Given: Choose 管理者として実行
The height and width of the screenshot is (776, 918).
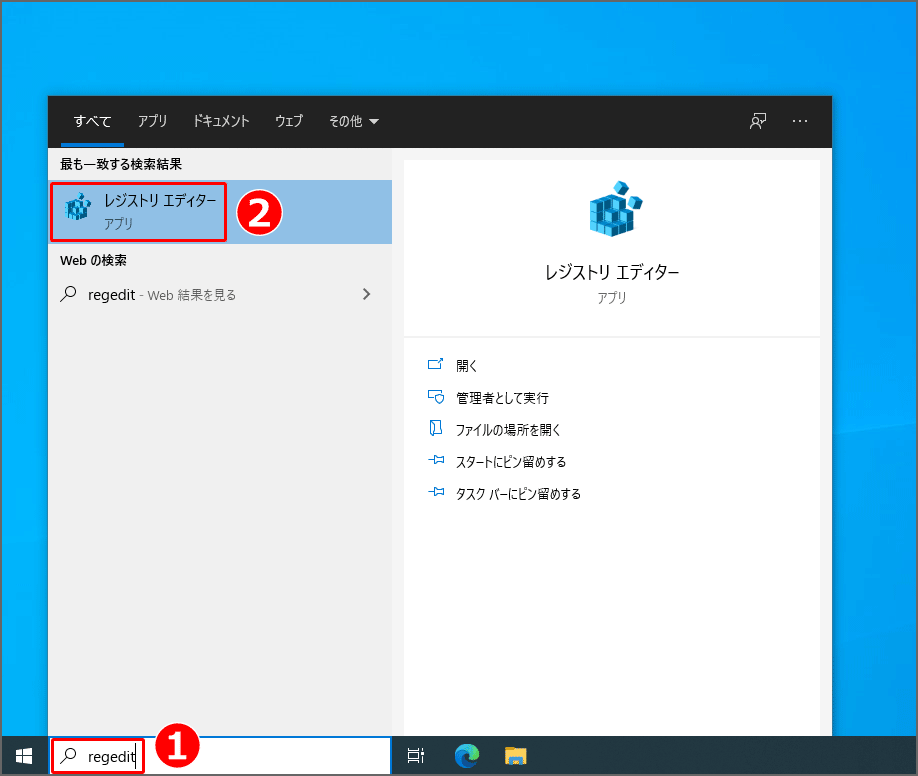Looking at the screenshot, I should pyautogui.click(x=502, y=398).
